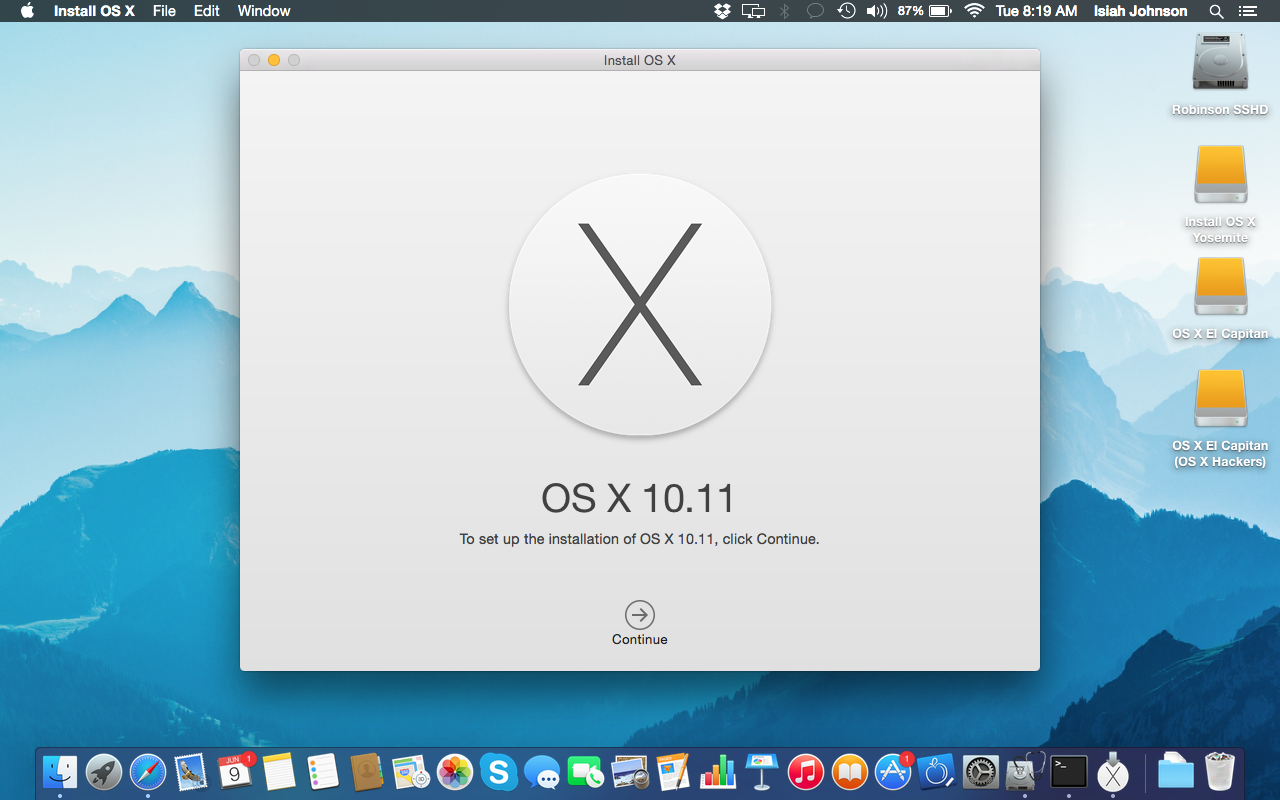This screenshot has width=1280, height=800.
Task: Launch Skype from the Dock
Action: coord(498,771)
